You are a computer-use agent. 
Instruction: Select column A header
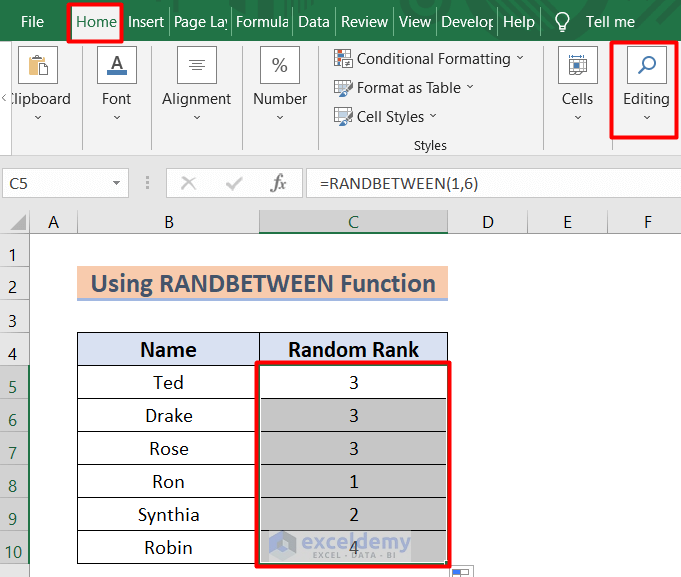tap(53, 222)
